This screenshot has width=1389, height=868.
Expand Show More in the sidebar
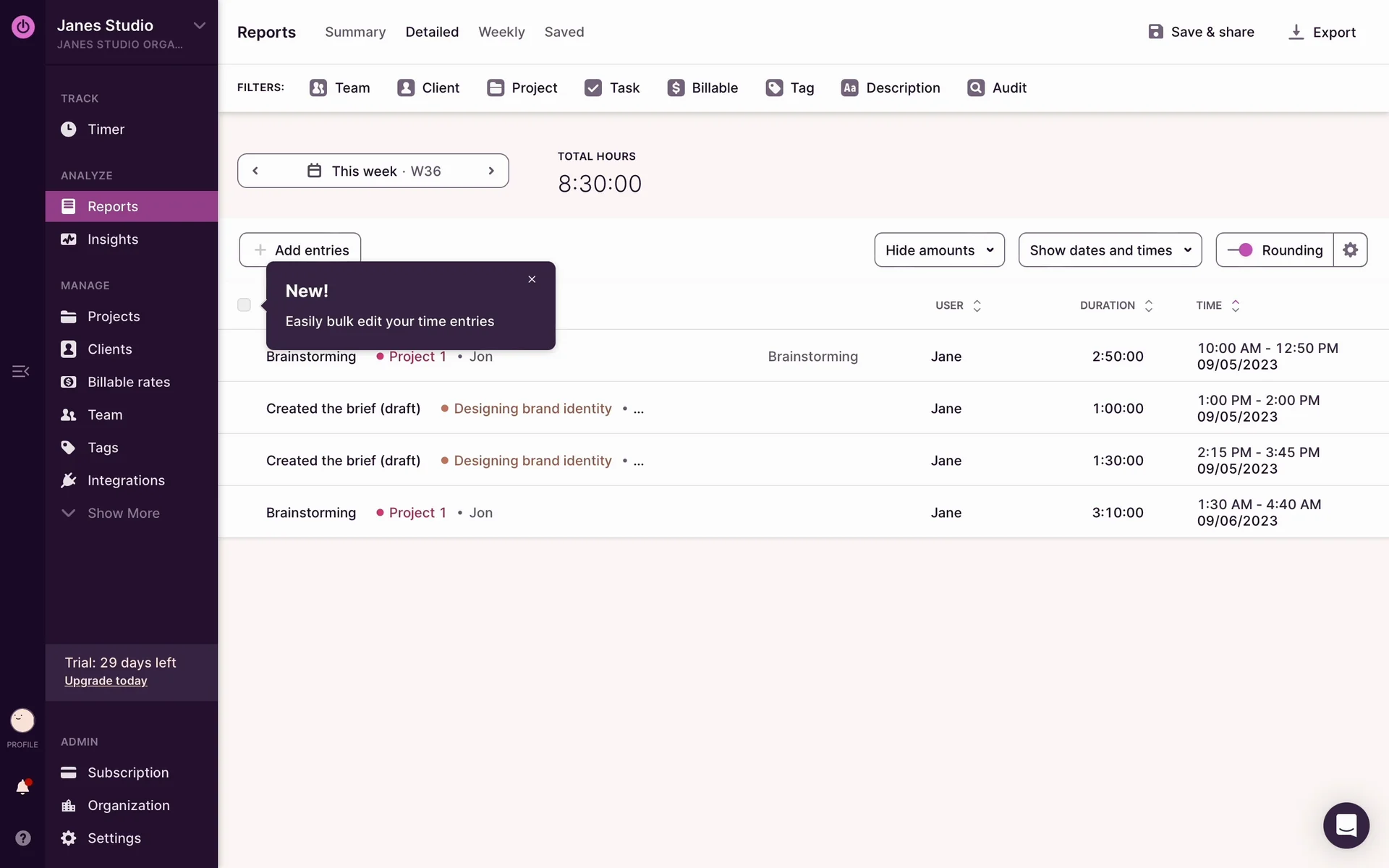click(123, 513)
